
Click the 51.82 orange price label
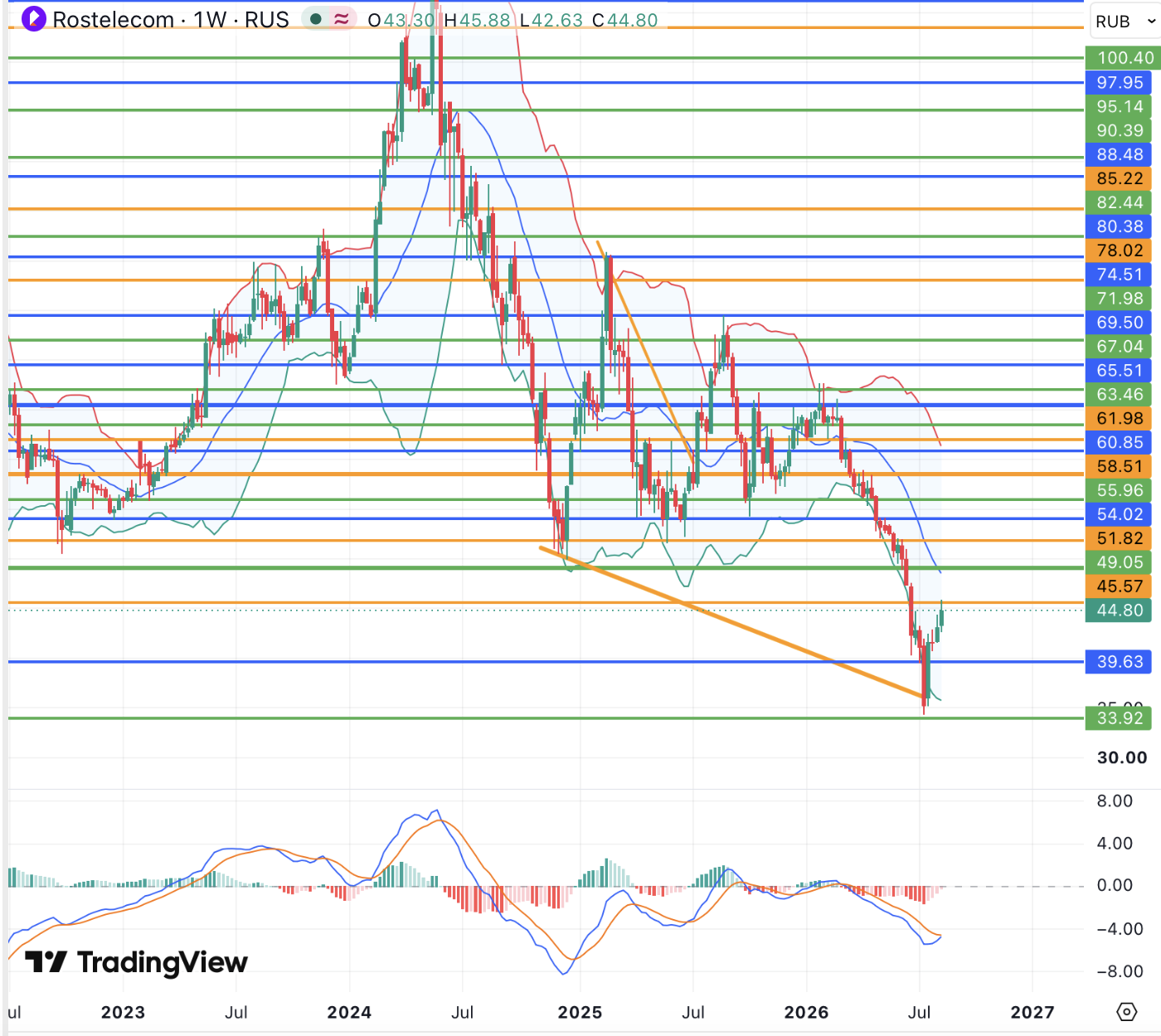point(1119,539)
